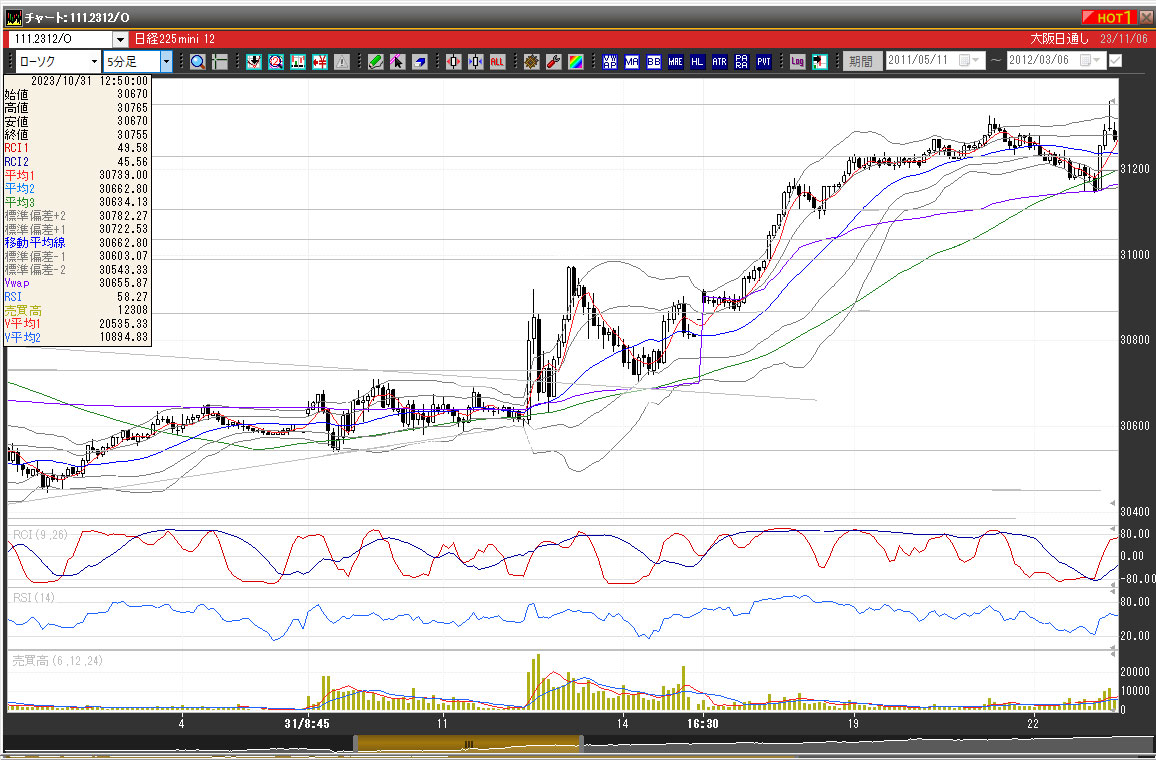Click the 2023/10/31 12:50:00 timestamp
The width and height of the screenshot is (1156, 760).
click(89, 81)
